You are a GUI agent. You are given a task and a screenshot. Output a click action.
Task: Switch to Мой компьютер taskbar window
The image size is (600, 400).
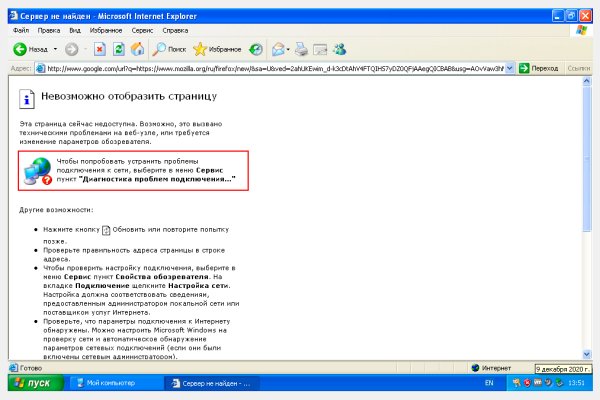[112, 383]
